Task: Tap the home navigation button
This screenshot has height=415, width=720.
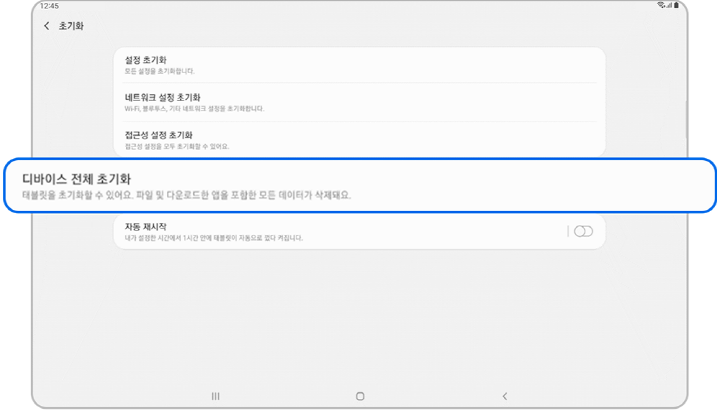Action: (x=360, y=396)
